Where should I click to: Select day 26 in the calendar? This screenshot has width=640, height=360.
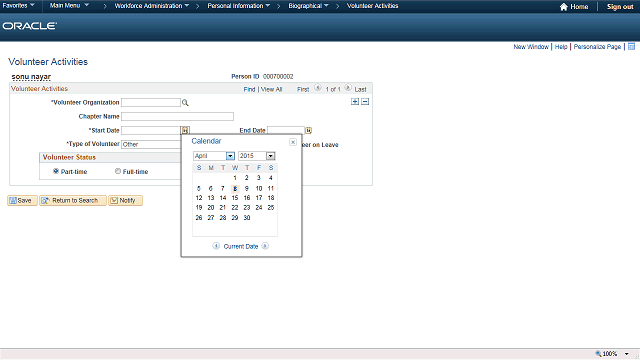pyautogui.click(x=199, y=218)
